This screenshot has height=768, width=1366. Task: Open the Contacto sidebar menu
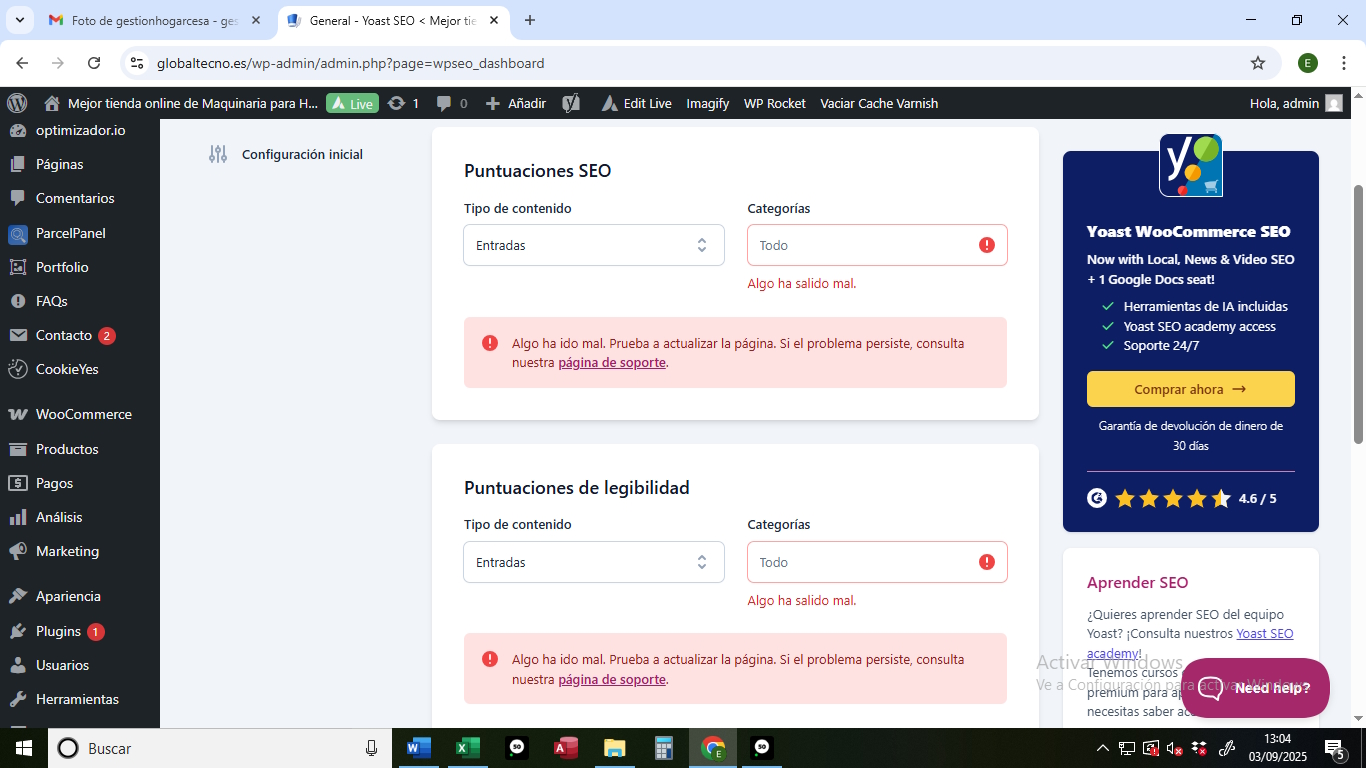pos(80,335)
